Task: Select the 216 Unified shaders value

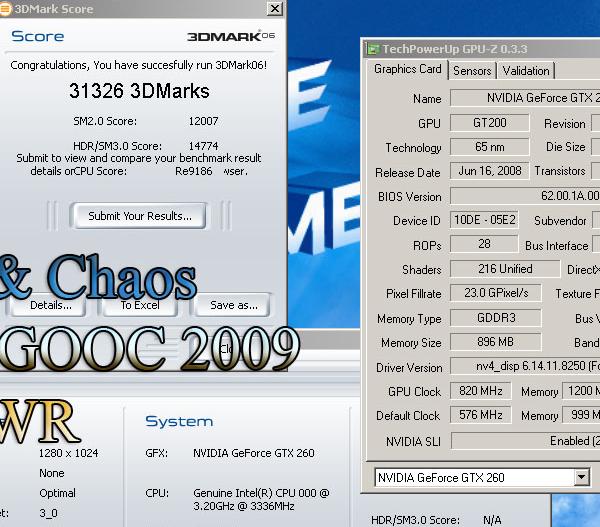Action: click(505, 269)
